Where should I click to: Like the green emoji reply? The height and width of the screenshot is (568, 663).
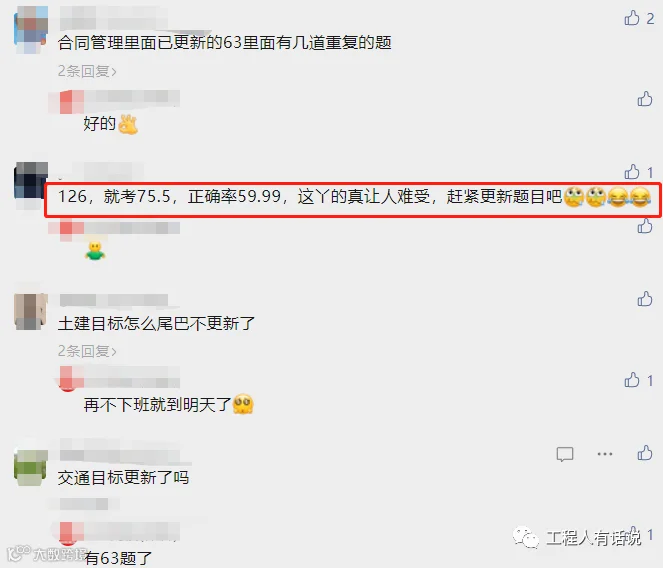coord(645,226)
